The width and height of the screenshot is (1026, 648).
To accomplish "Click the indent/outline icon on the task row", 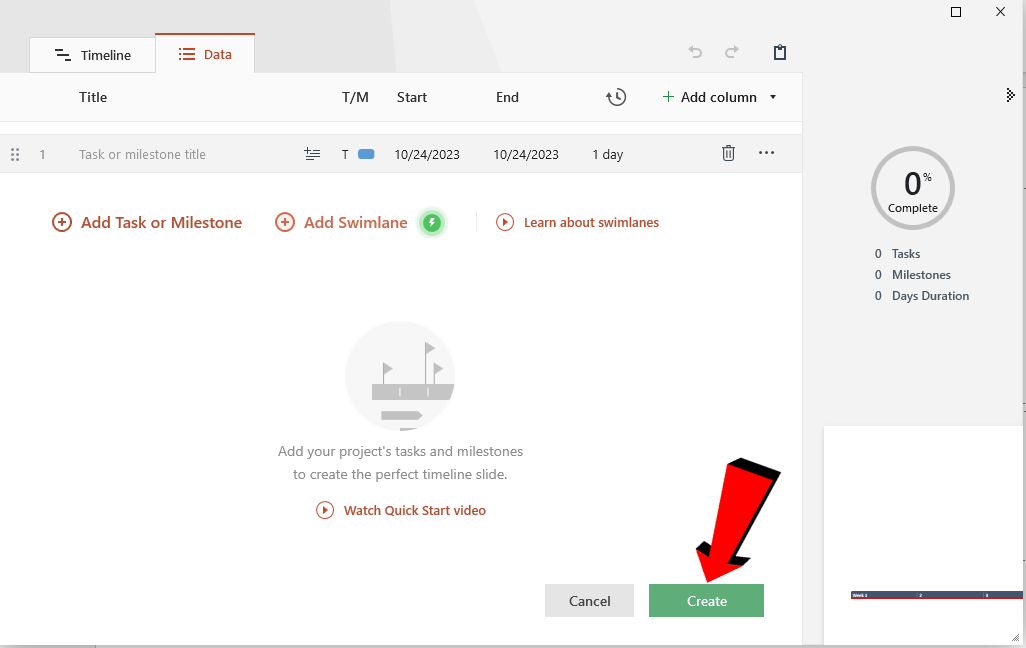I will click(312, 153).
